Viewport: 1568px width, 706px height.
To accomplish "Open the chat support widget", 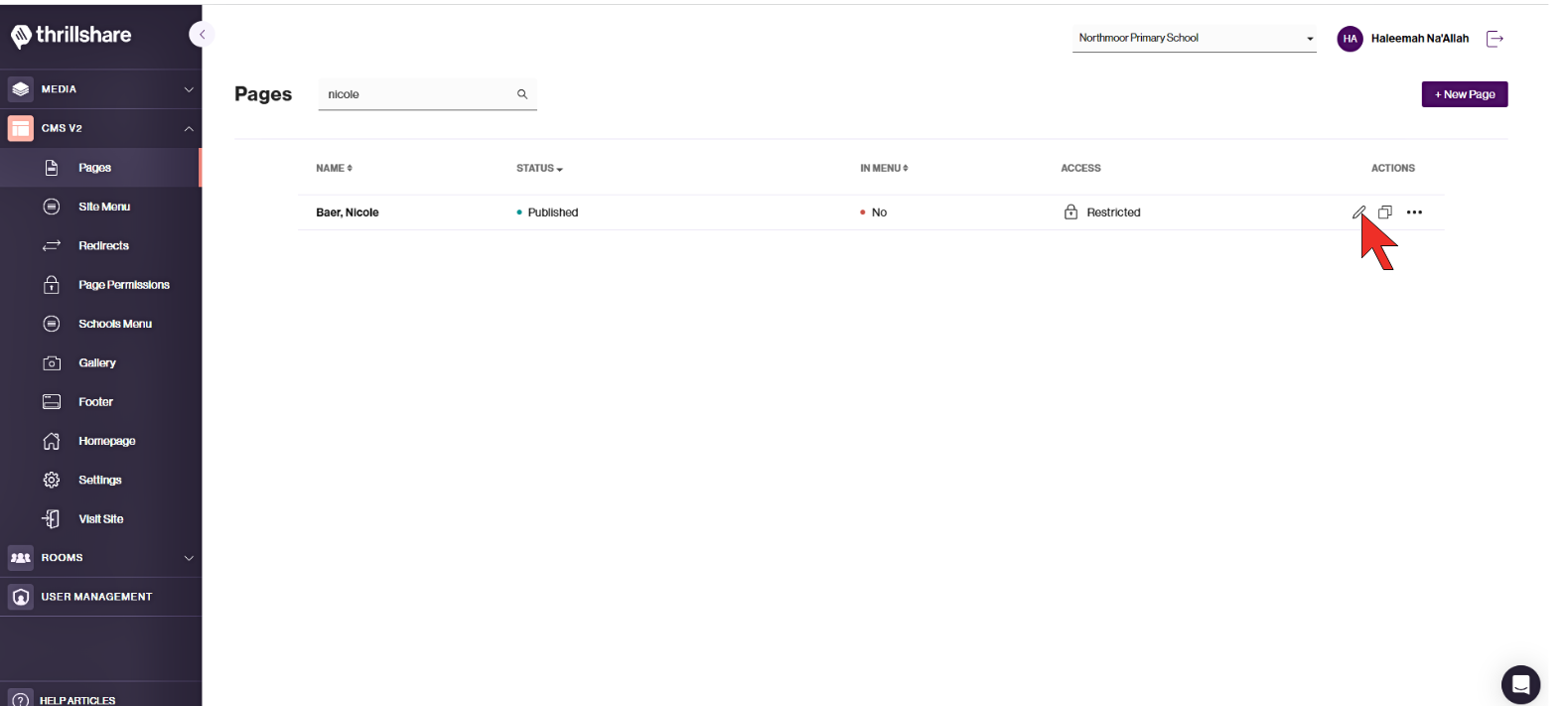I will tap(1520, 684).
